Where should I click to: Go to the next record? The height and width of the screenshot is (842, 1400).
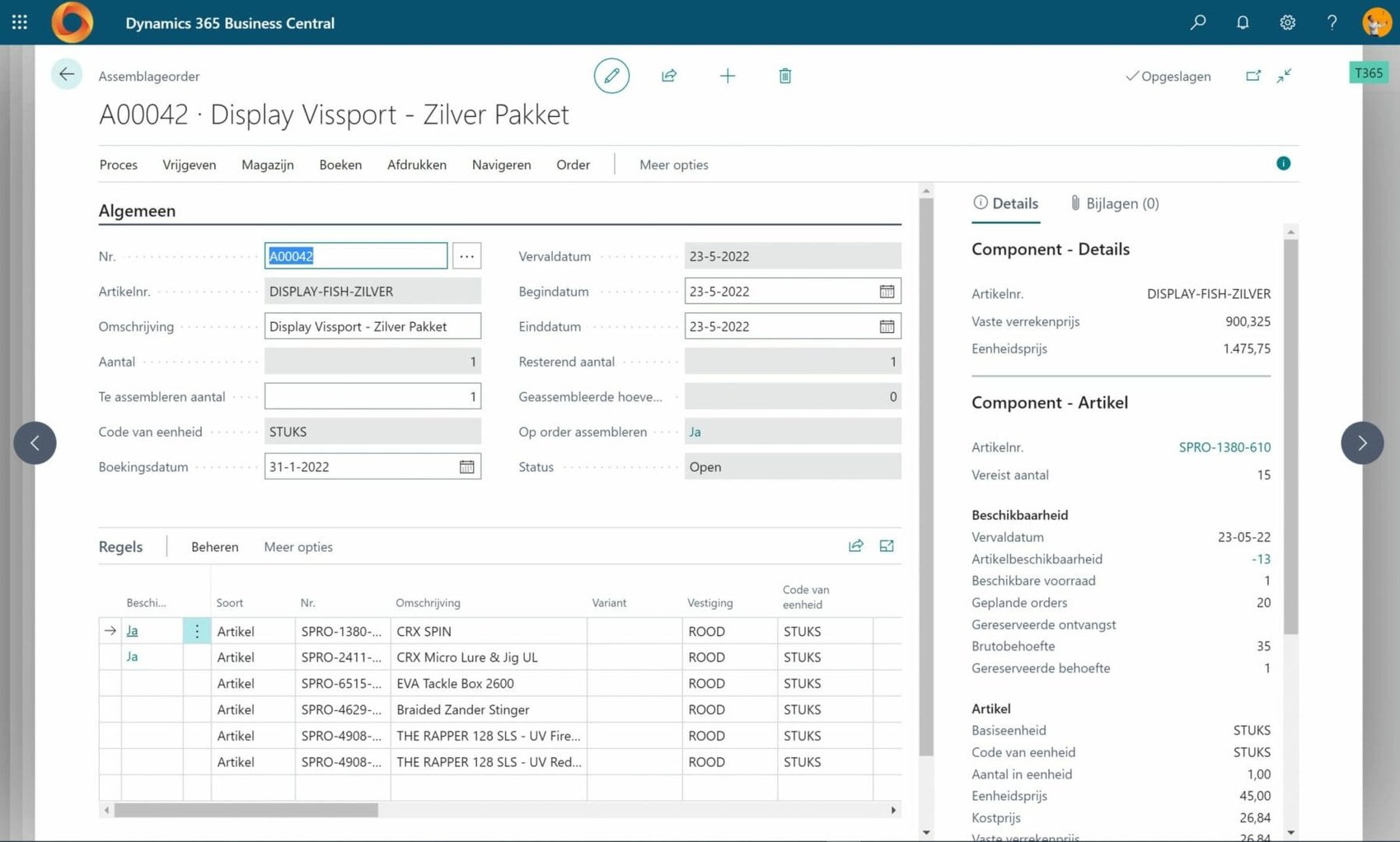click(x=1362, y=443)
